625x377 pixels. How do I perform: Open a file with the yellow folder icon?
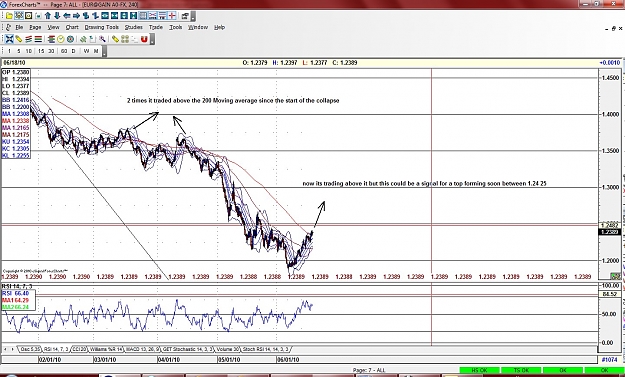(x=9, y=16)
